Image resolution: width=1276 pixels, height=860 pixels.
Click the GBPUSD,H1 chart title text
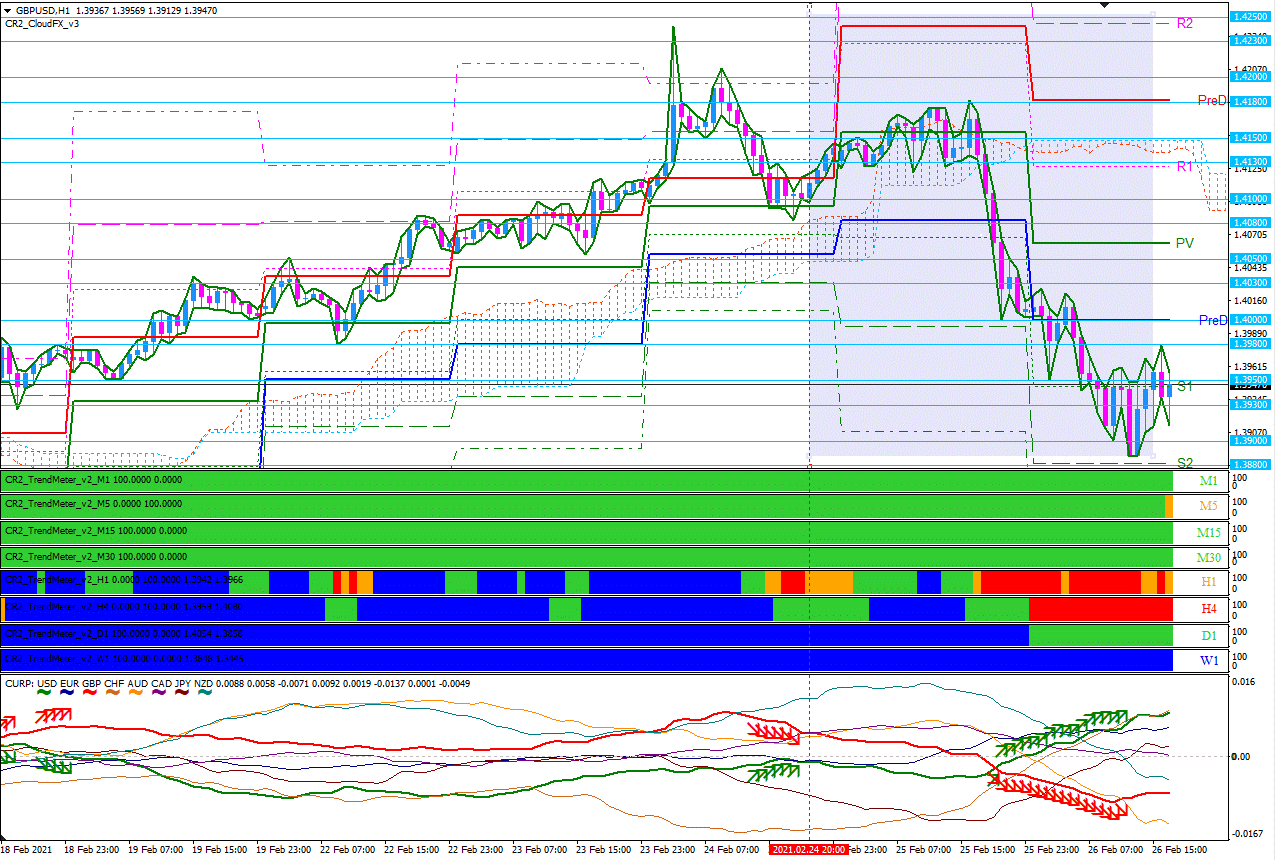pyautogui.click(x=44, y=10)
